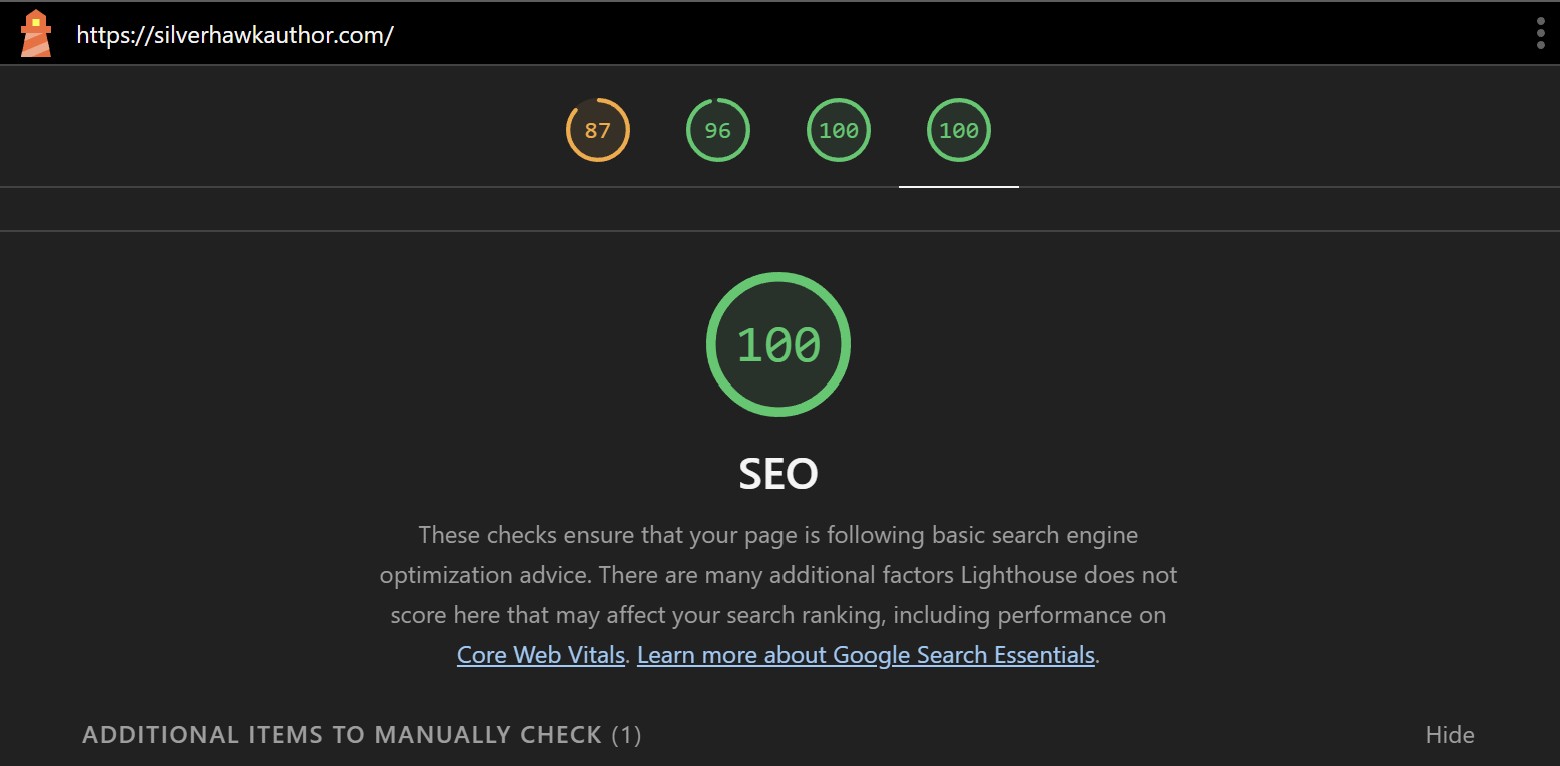Select the Accessibility score gauge showing 96

[x=717, y=130]
